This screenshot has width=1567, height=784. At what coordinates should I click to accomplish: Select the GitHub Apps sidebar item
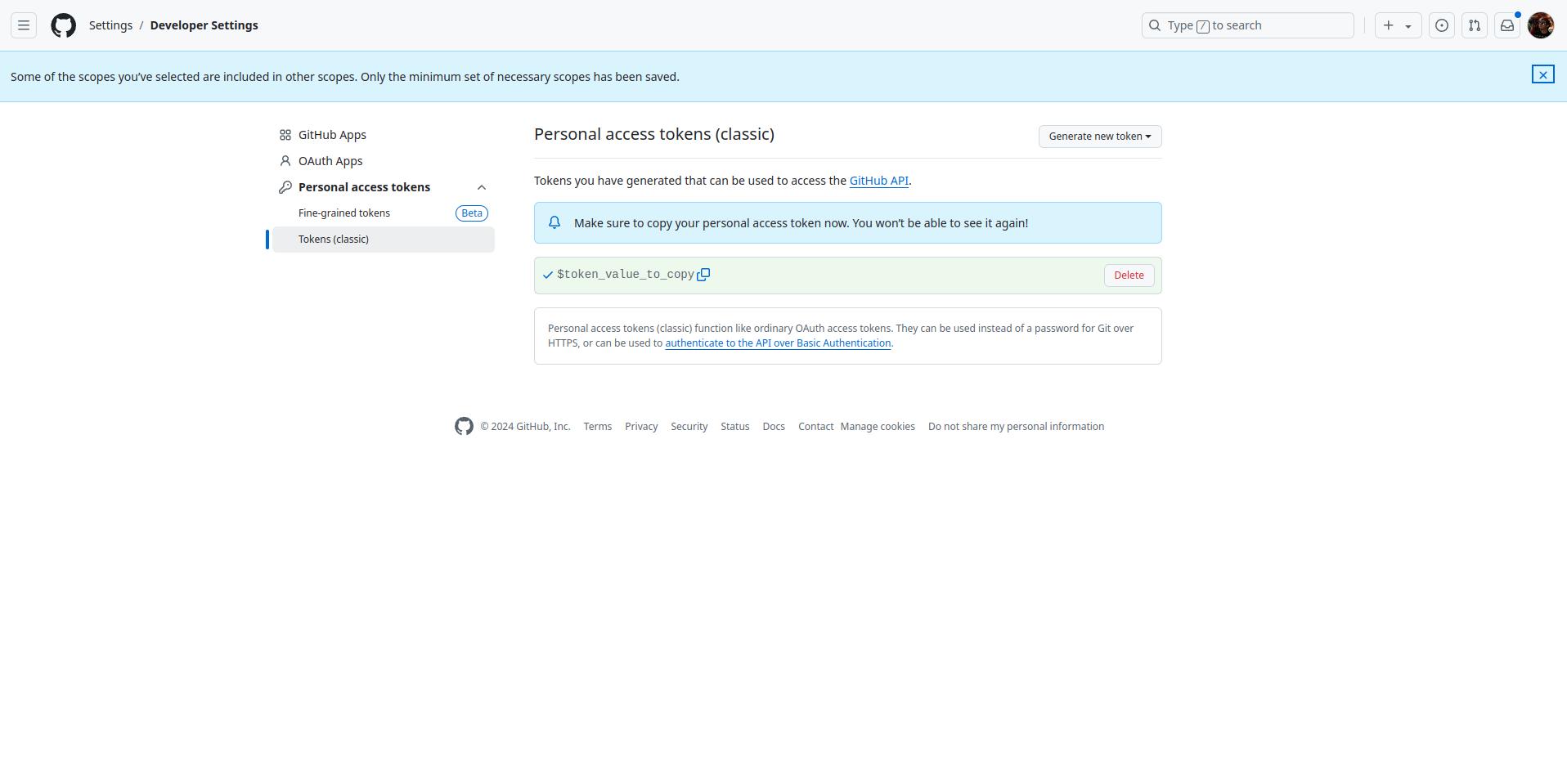(331, 134)
